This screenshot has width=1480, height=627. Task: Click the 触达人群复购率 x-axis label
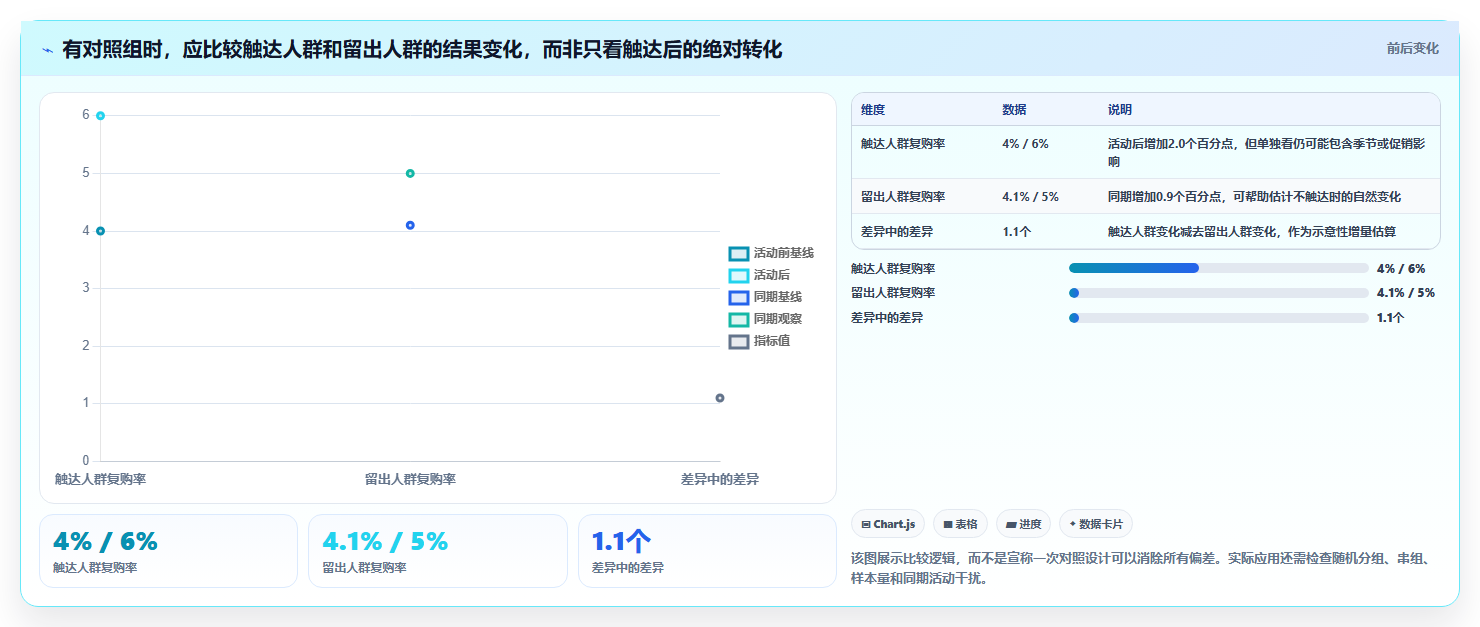click(x=101, y=480)
